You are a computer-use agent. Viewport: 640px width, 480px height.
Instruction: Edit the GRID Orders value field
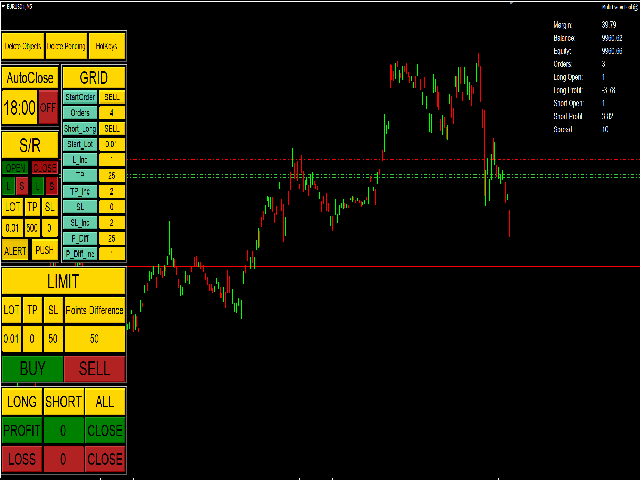click(x=111, y=113)
